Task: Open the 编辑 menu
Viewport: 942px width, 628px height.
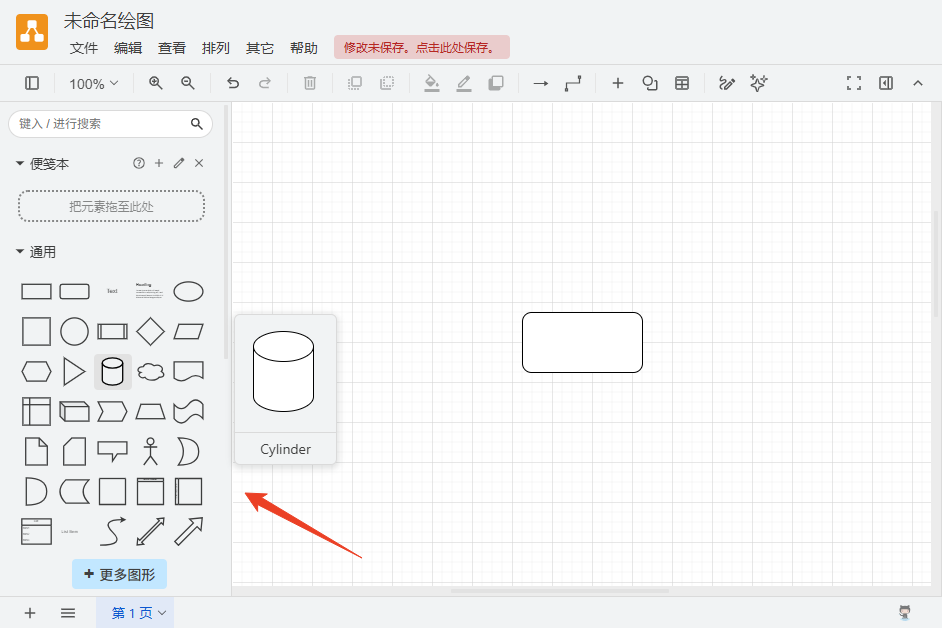Action: 128,48
